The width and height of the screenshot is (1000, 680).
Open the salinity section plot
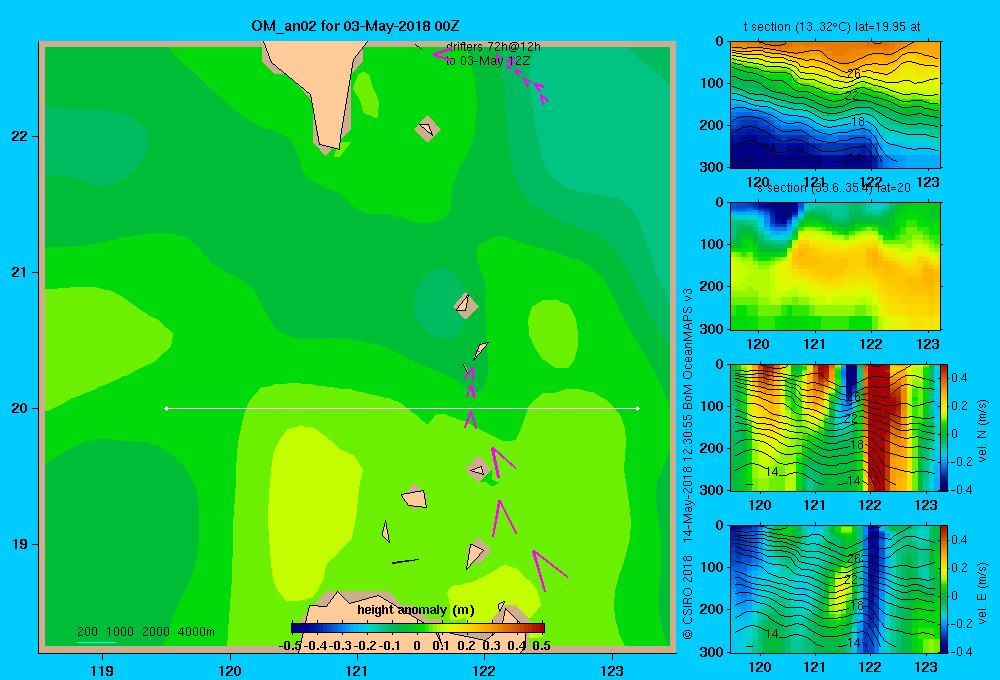coord(835,266)
